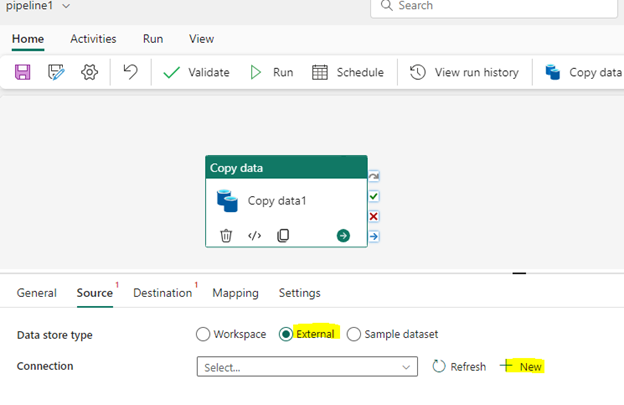Screen dimensions: 624x405
Task: Switch to the Home tab
Action: pos(28,39)
